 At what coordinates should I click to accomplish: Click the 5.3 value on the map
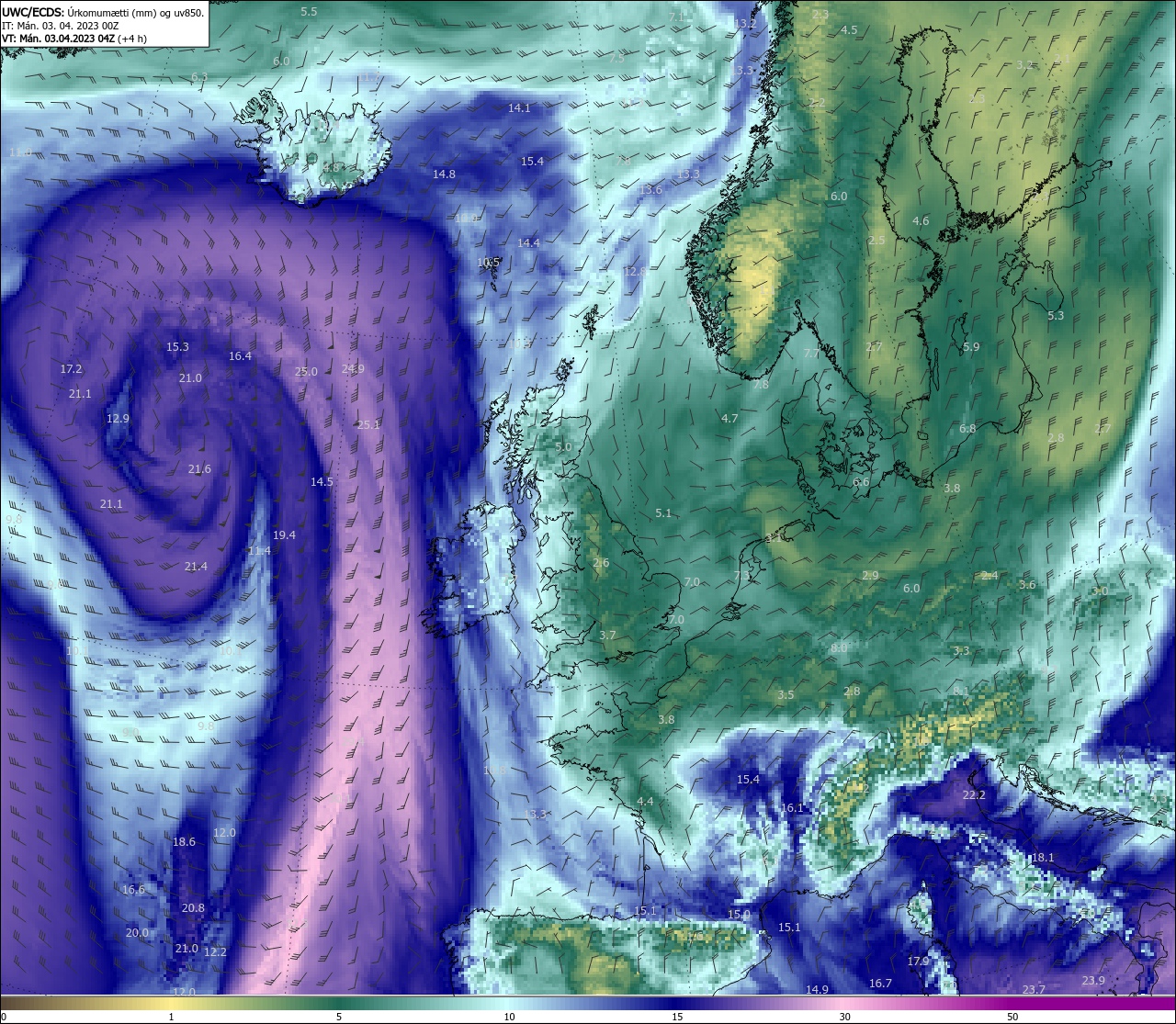[1056, 316]
